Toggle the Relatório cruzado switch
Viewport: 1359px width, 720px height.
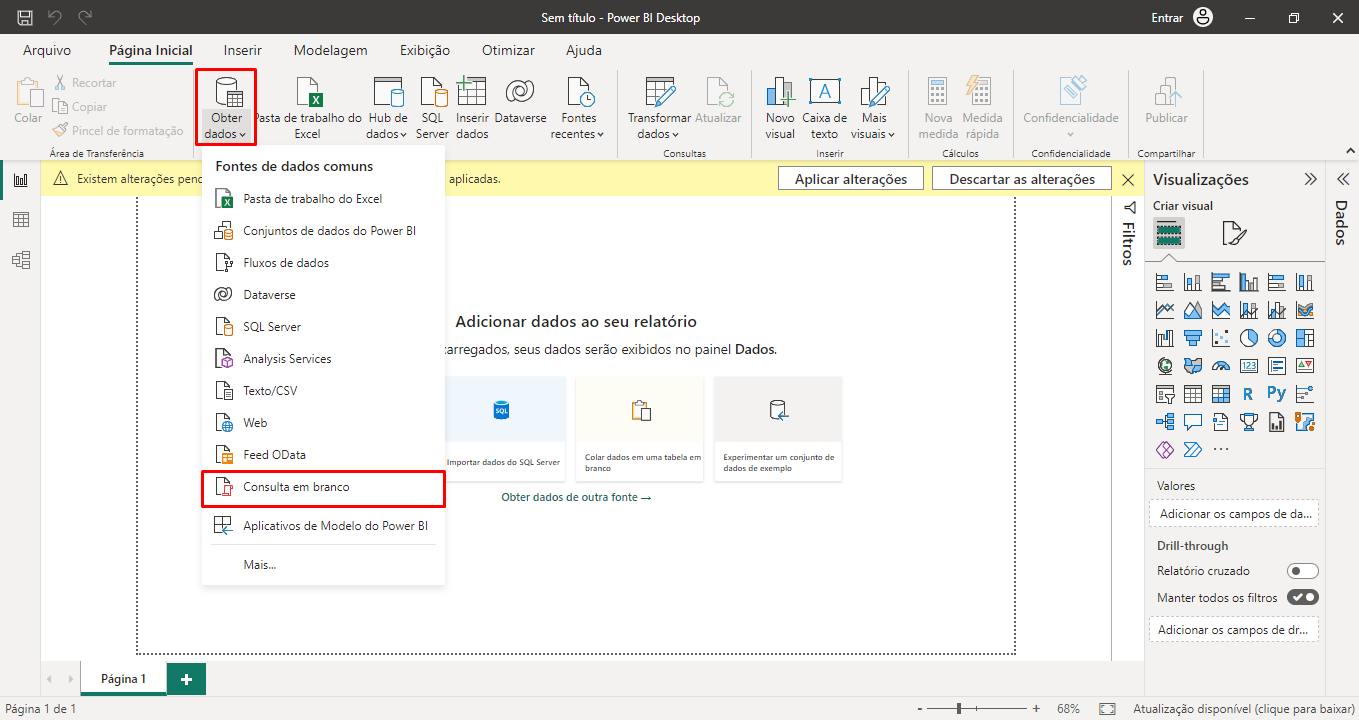pyautogui.click(x=1302, y=571)
